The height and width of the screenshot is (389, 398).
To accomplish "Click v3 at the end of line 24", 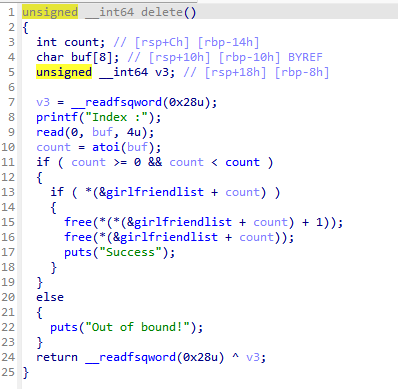I will coord(253,357).
